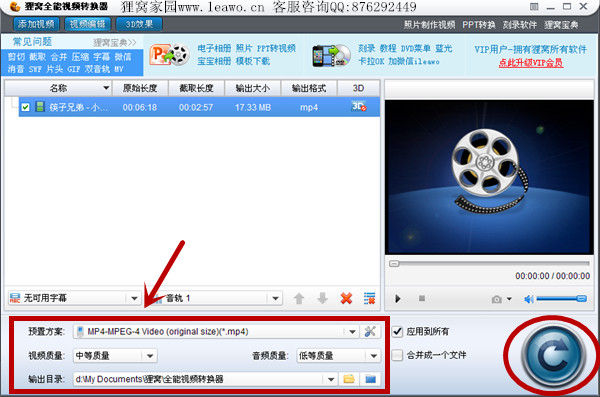Click the 原始长度 column header

click(140, 88)
